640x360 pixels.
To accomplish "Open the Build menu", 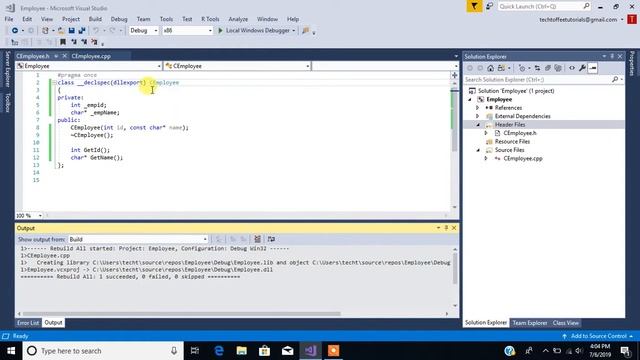I will point(95,19).
